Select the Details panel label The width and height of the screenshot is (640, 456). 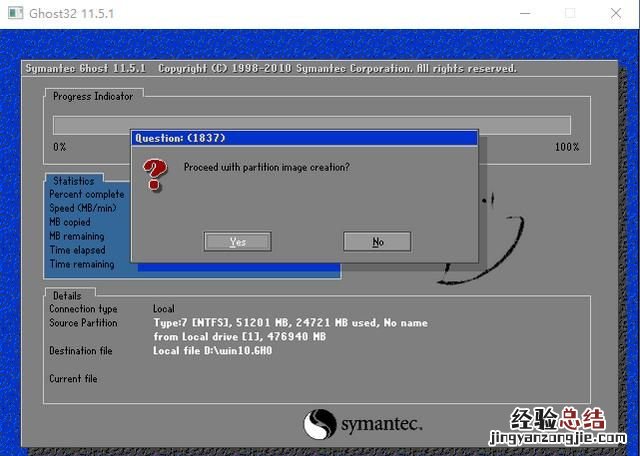(67, 296)
